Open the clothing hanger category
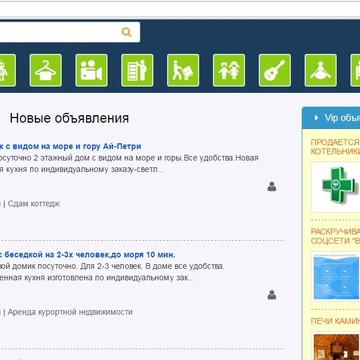 pos(45,70)
